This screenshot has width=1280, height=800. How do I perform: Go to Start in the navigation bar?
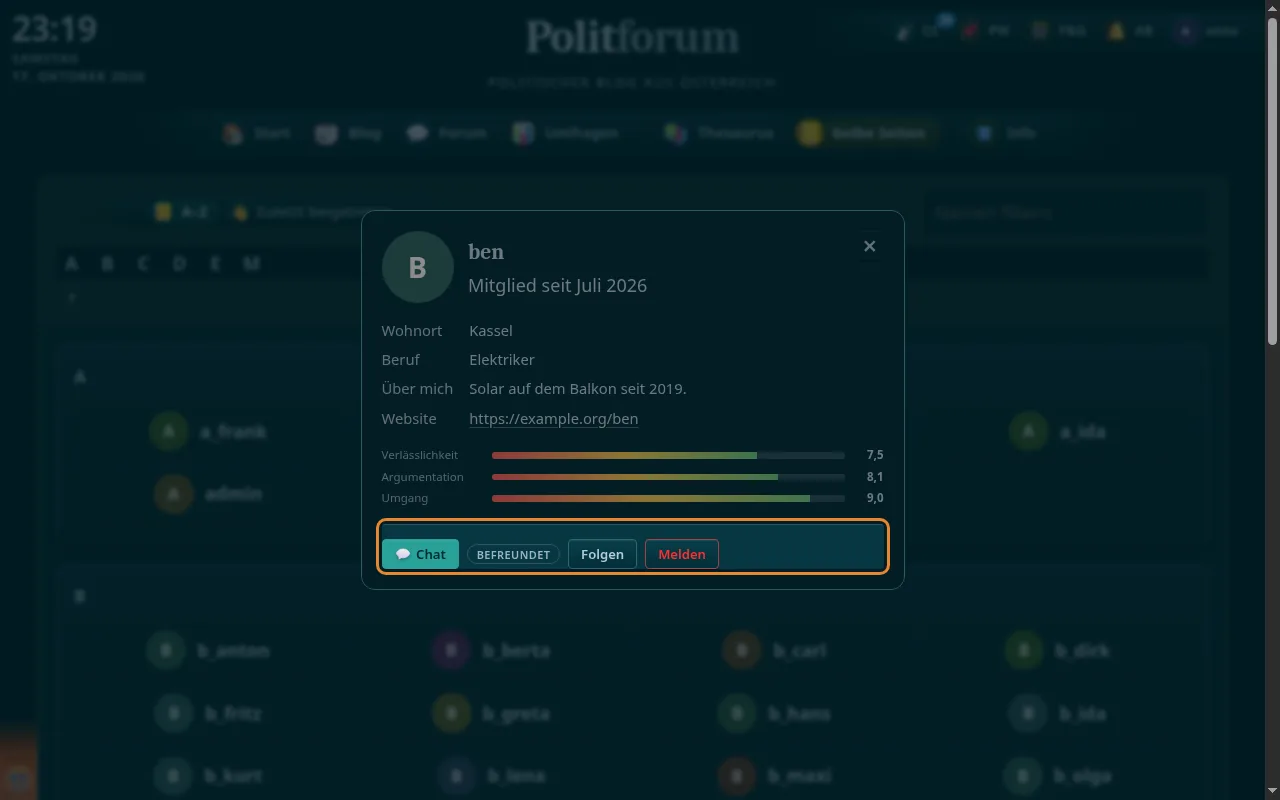click(257, 133)
